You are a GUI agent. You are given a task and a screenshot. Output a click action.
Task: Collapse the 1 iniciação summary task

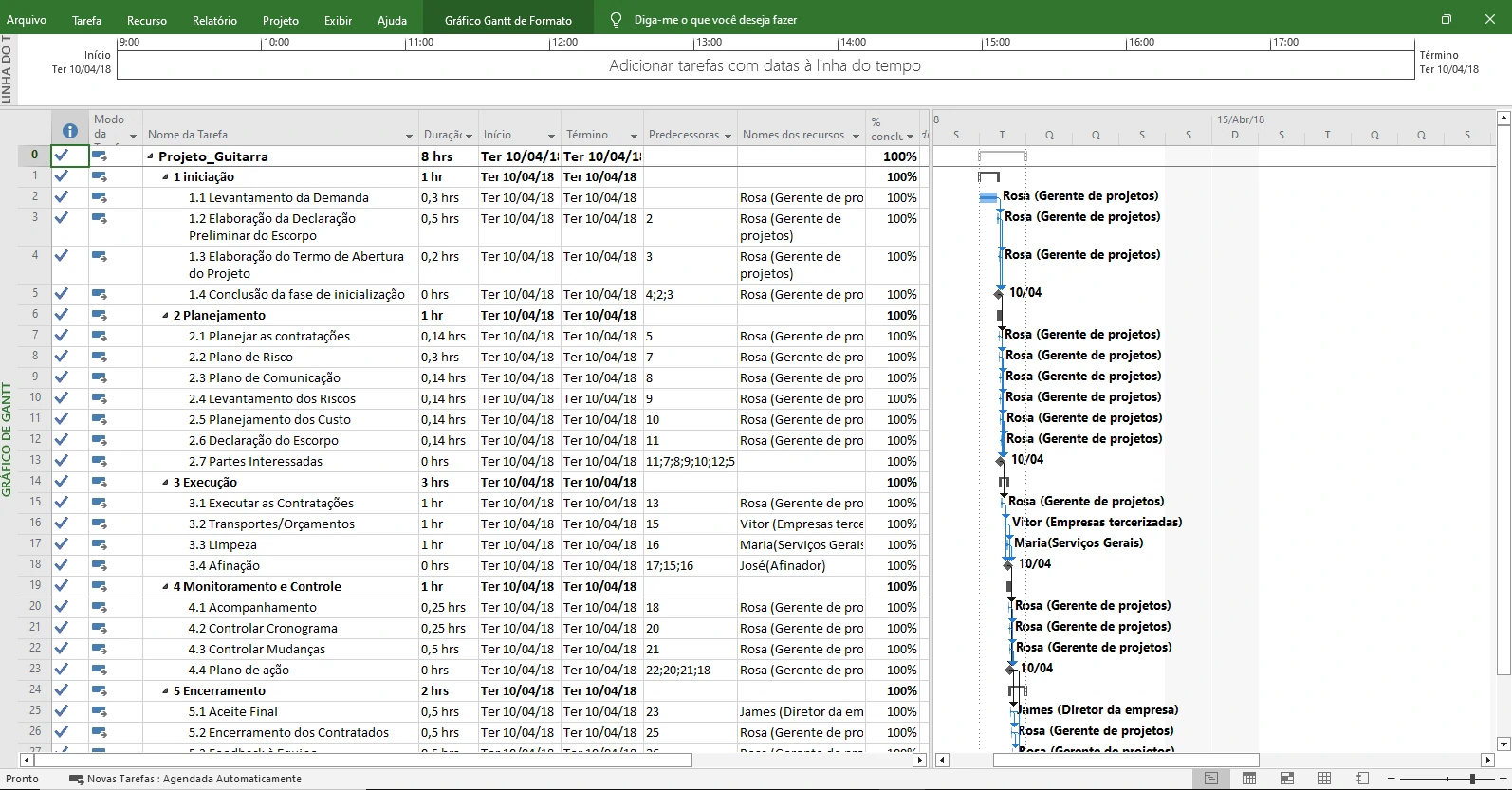tap(165, 177)
